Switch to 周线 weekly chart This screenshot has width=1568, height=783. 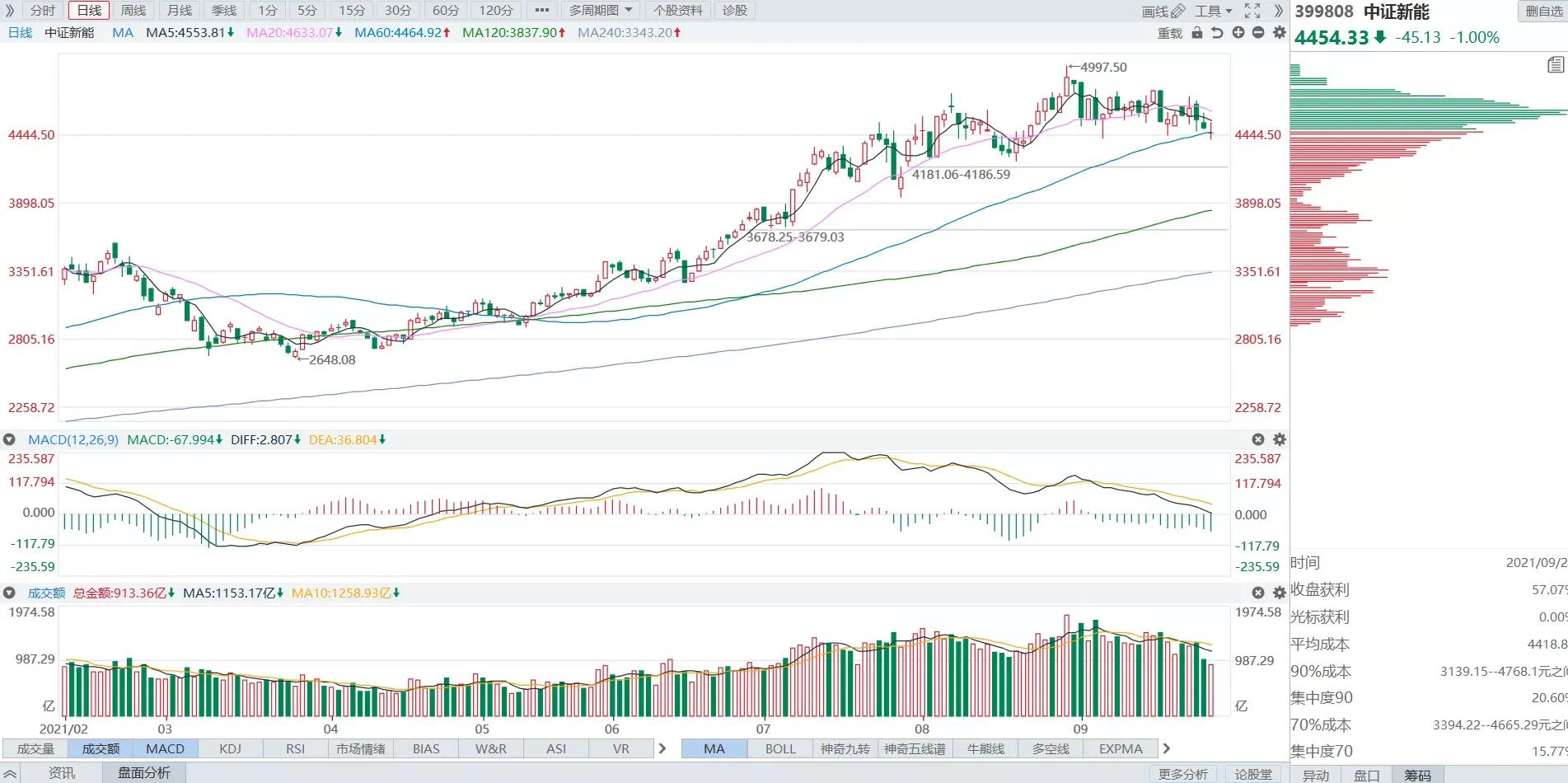click(133, 11)
